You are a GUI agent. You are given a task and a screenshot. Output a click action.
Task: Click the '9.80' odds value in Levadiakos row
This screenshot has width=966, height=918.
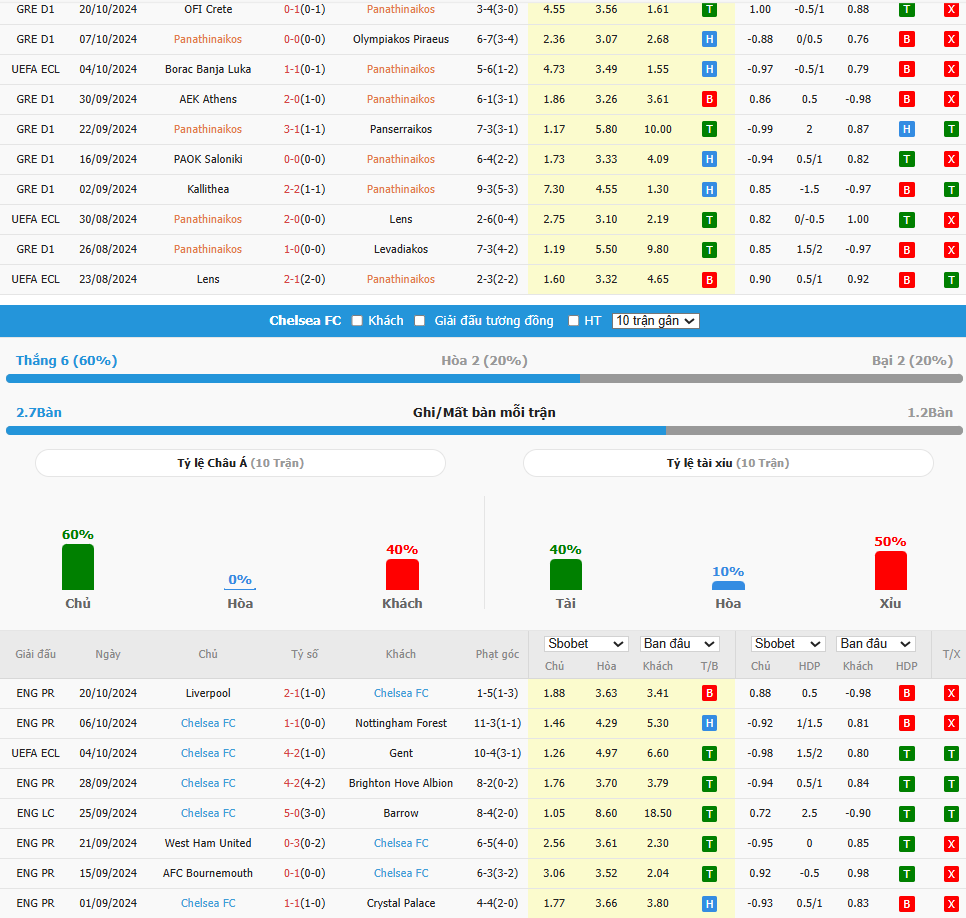(658, 250)
